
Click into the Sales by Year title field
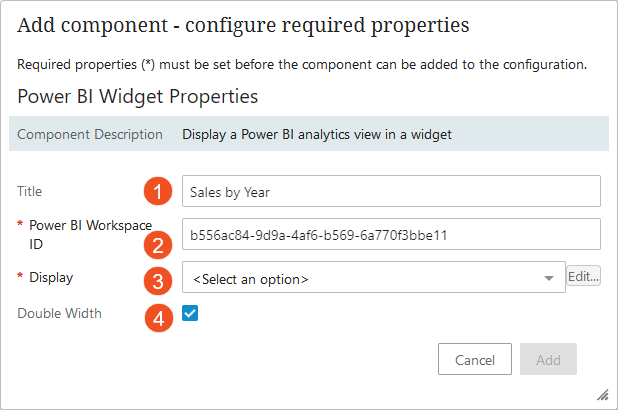click(x=390, y=191)
